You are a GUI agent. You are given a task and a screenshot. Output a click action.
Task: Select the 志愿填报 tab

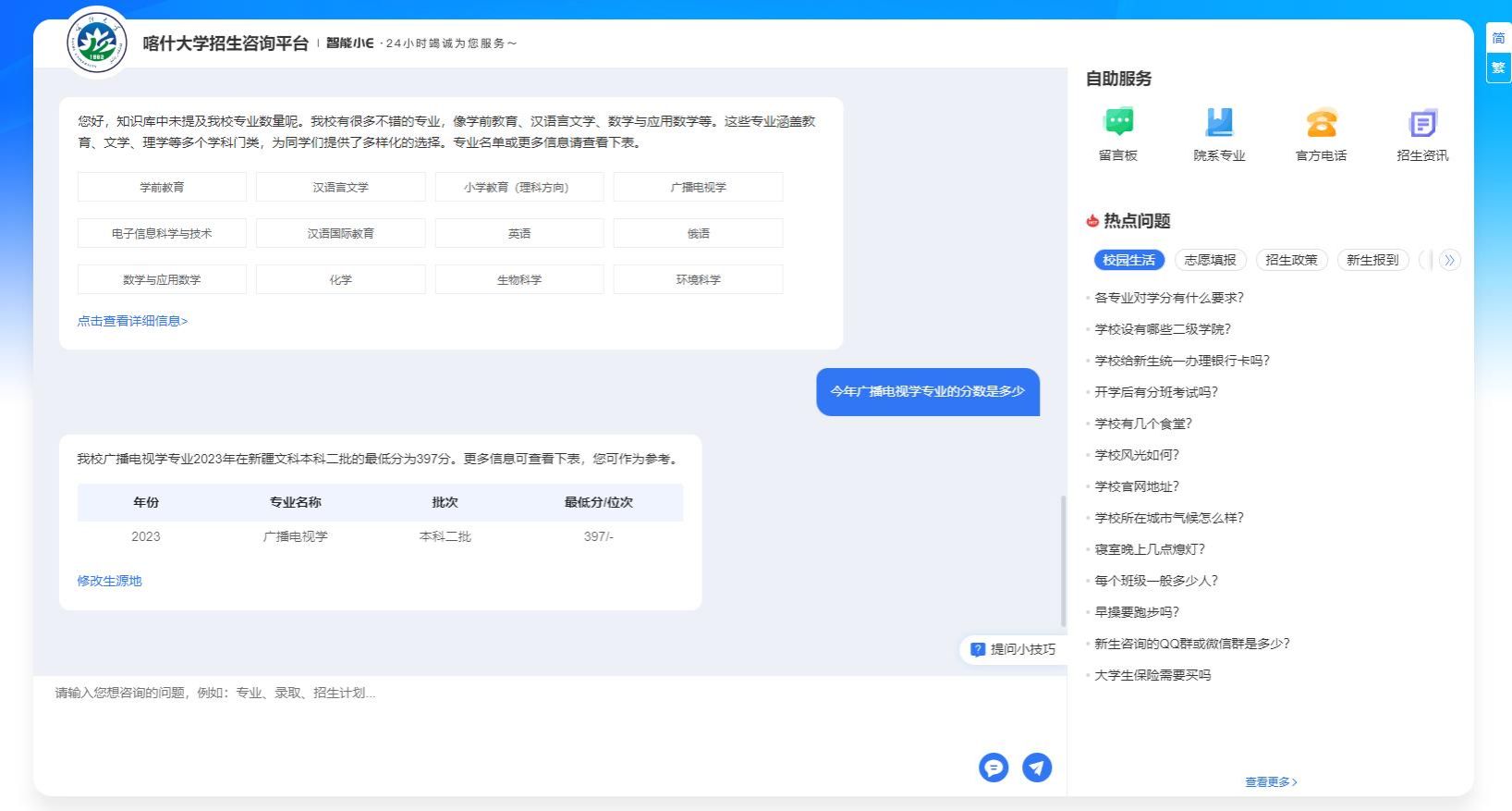(x=1210, y=260)
